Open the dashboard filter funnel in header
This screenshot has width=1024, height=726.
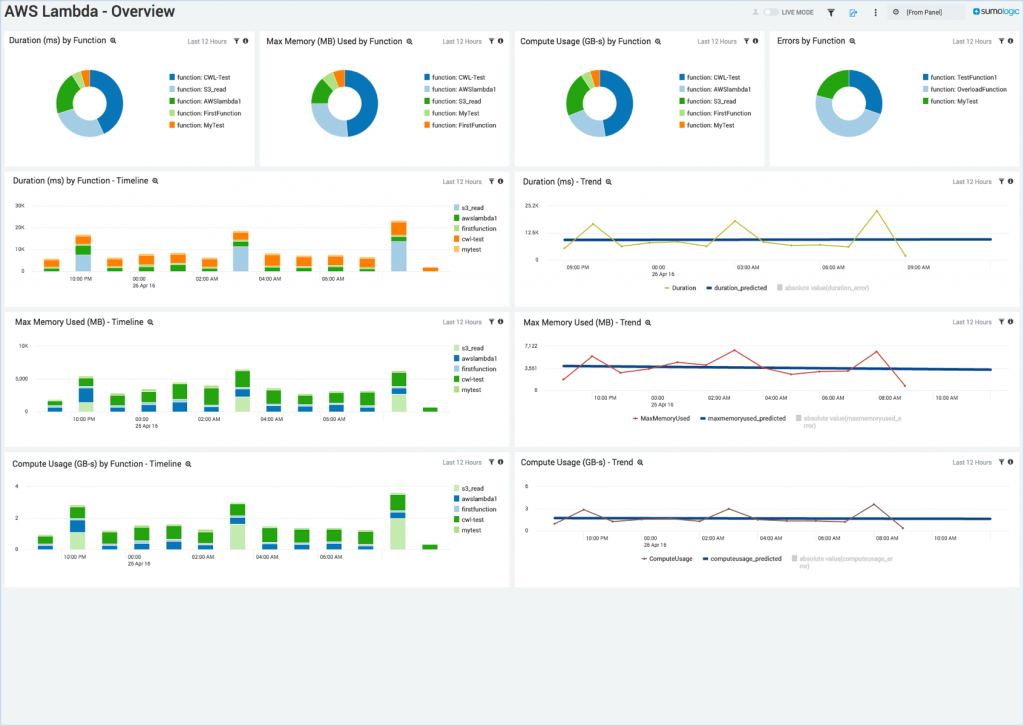831,12
